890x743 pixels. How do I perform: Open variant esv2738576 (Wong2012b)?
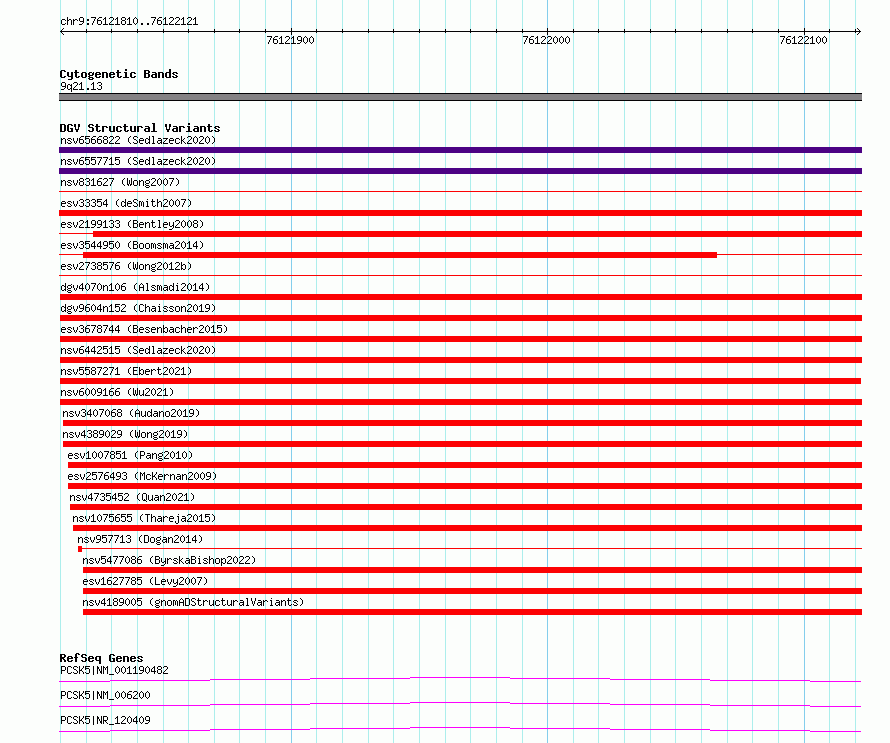(x=126, y=266)
